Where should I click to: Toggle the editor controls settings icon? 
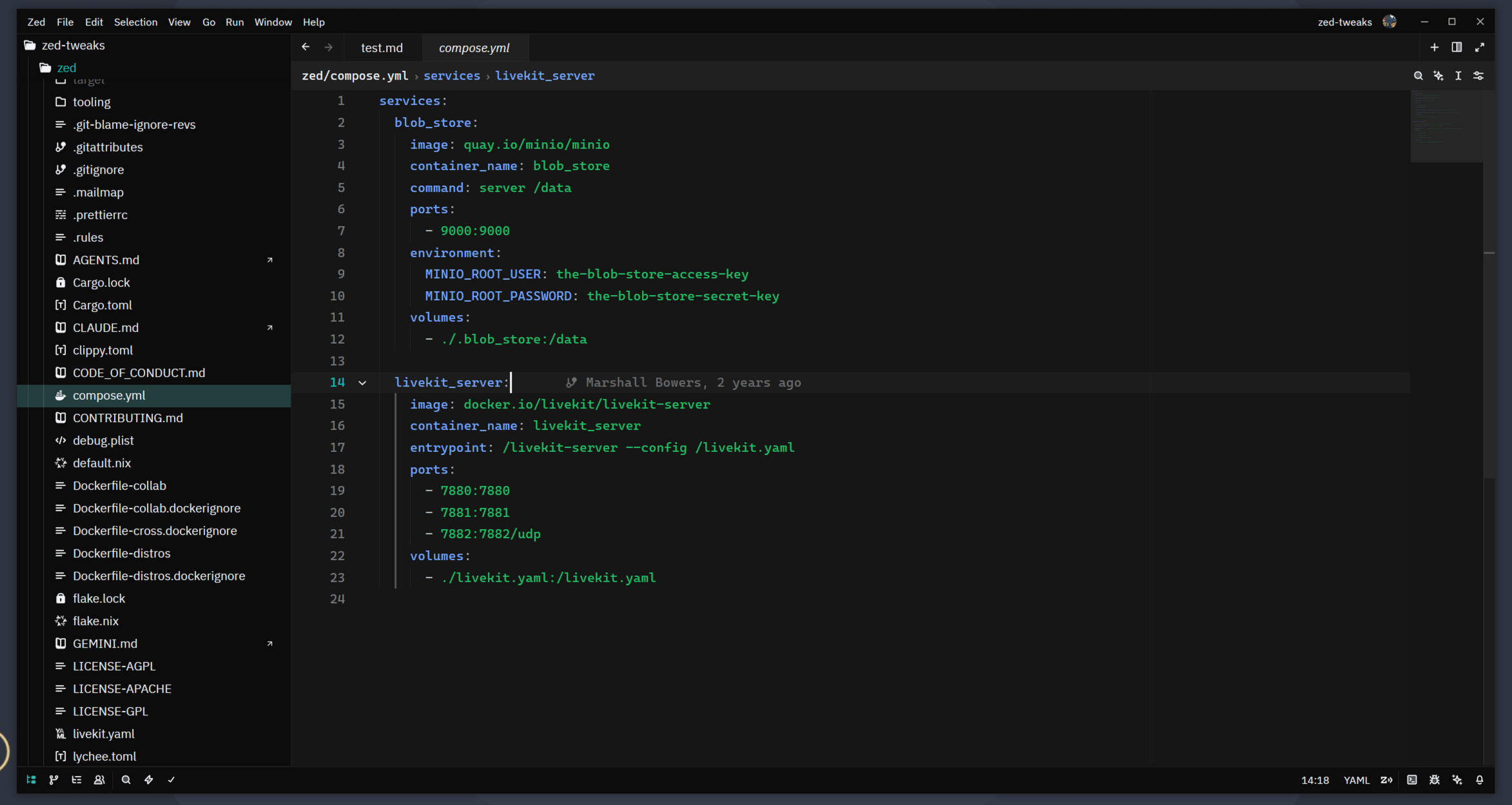(x=1478, y=76)
